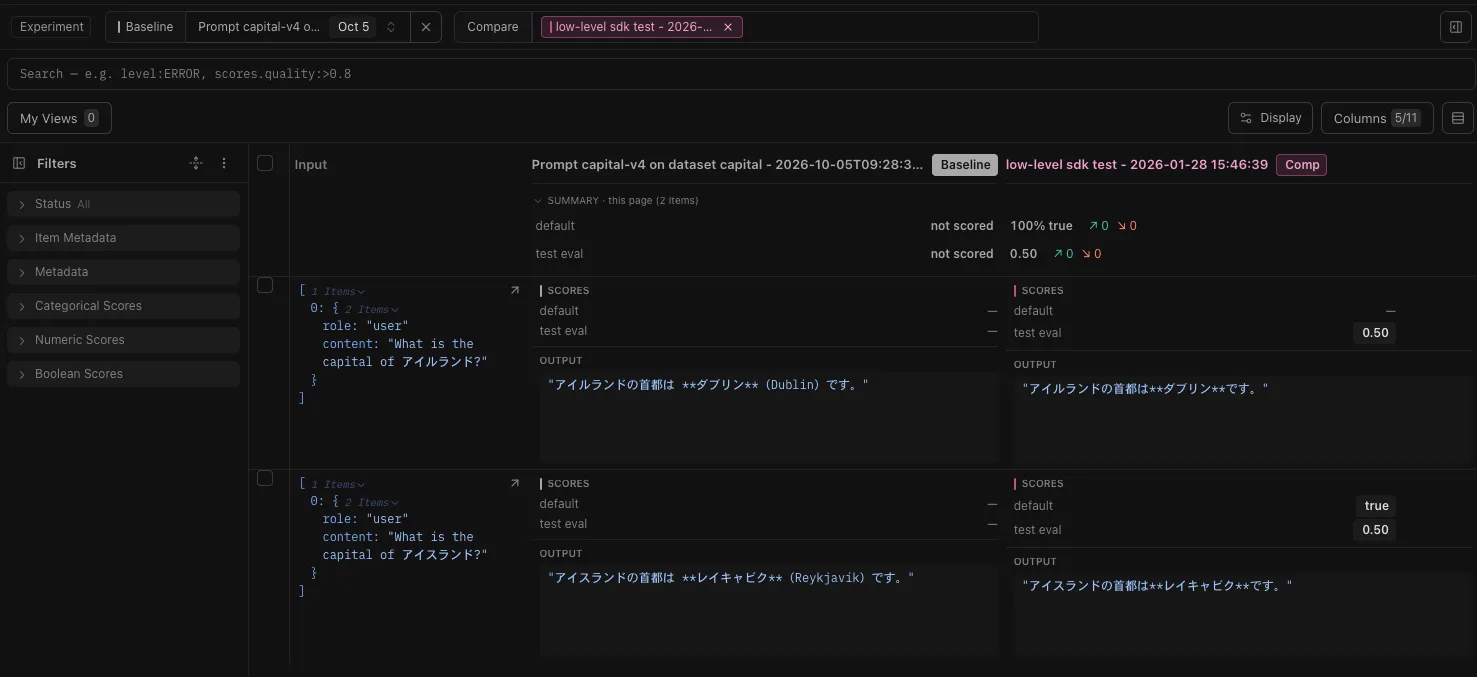Open the Display options

[x=1270, y=118]
